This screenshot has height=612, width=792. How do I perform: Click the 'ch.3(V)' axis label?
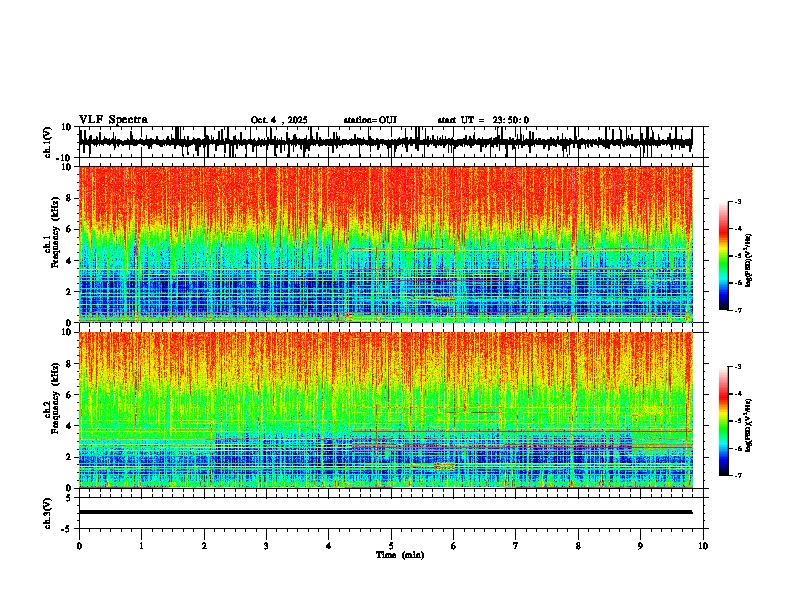(48, 513)
